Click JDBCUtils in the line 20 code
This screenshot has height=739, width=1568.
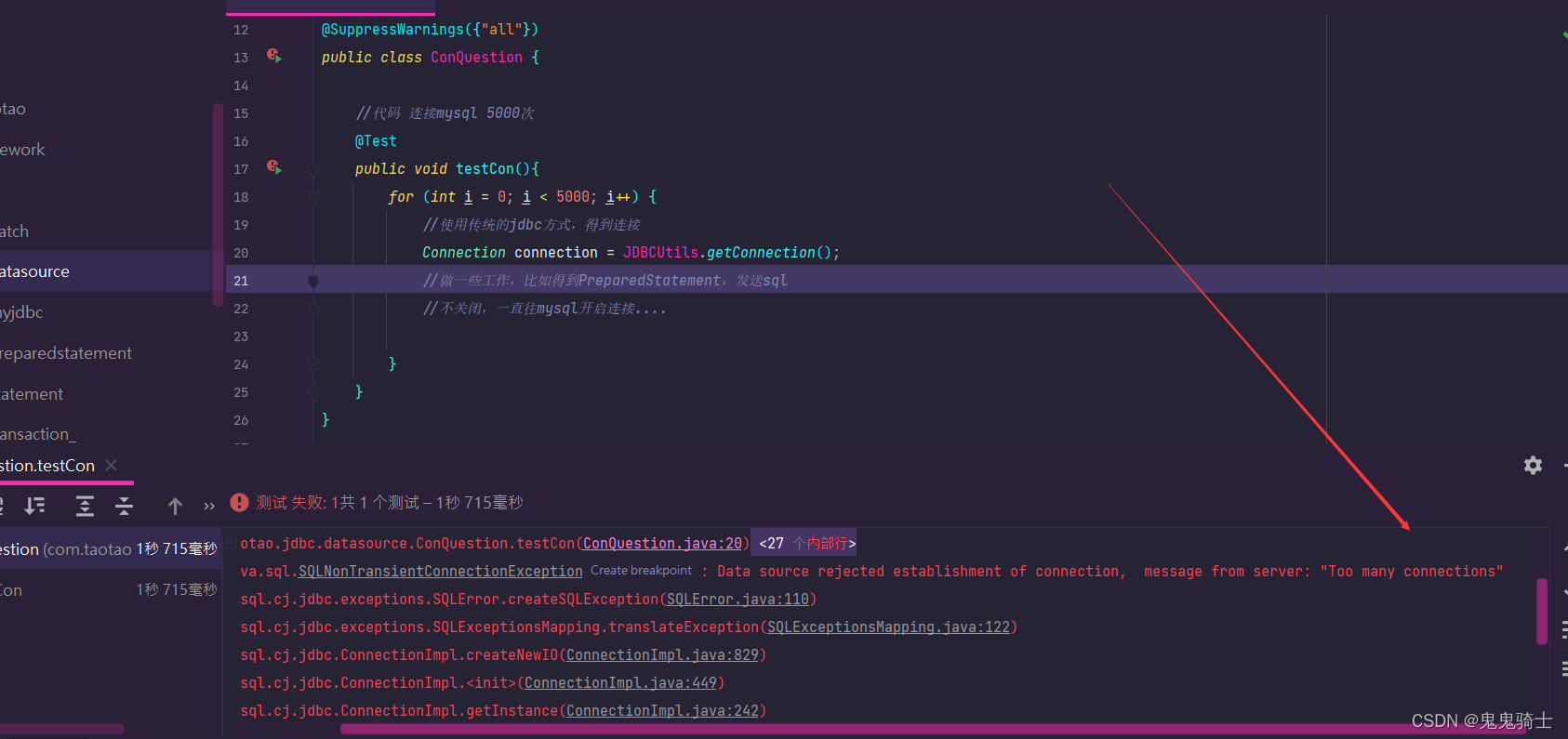tap(660, 253)
